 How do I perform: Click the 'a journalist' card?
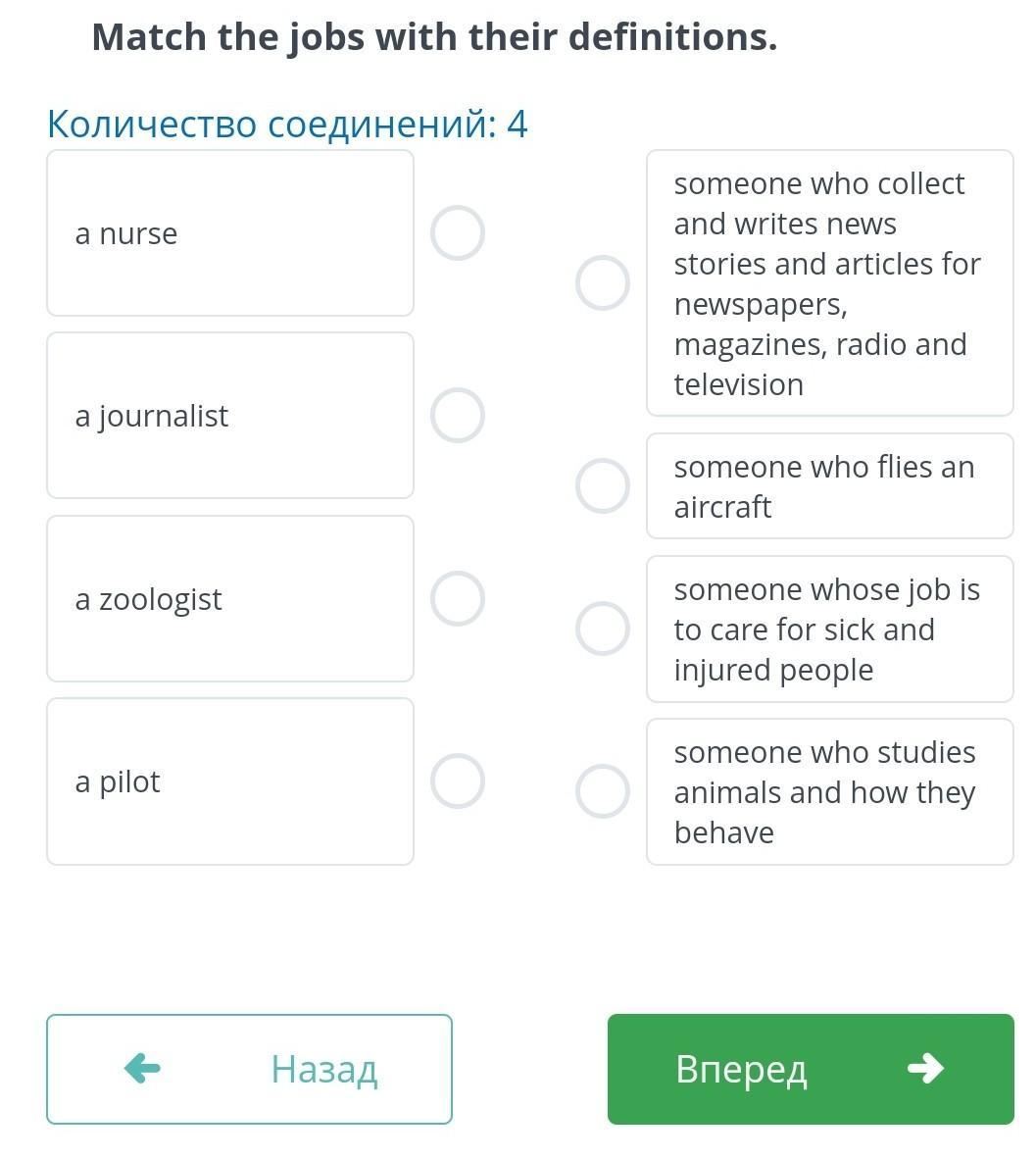(x=229, y=416)
